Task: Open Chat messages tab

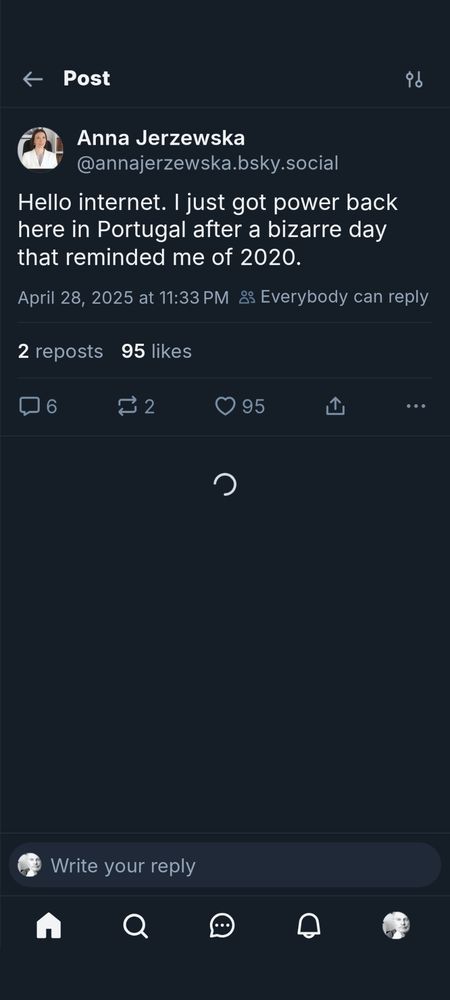Action: [x=222, y=925]
